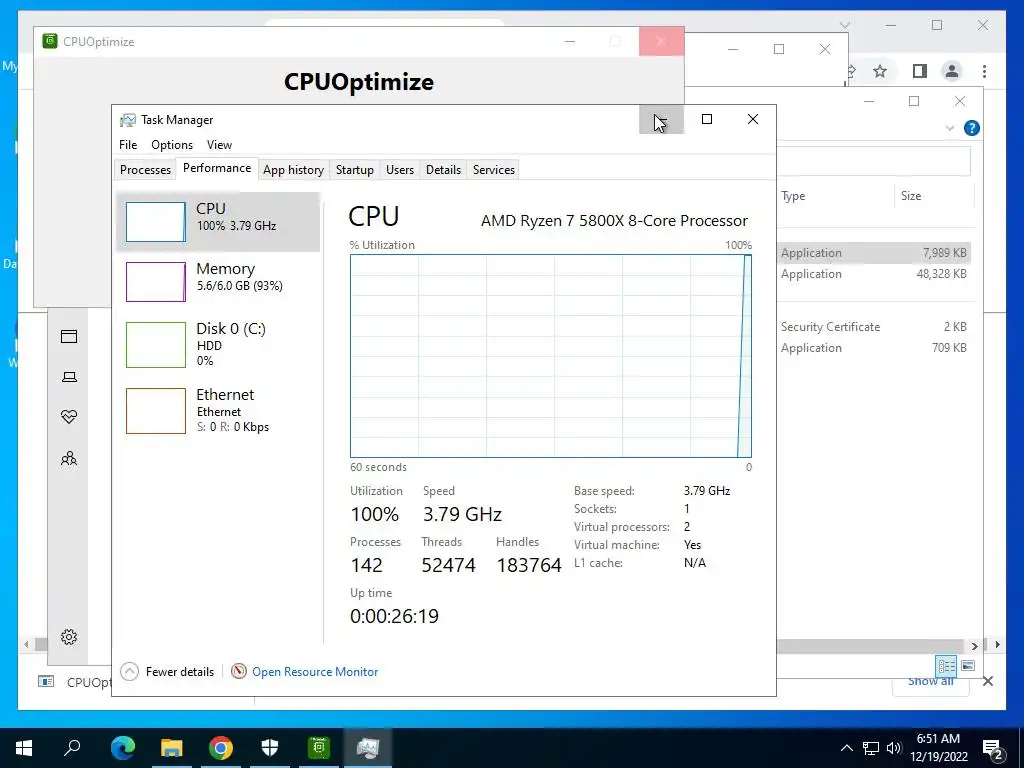The image size is (1024, 768).
Task: Click the laptop device icon in sidebar
Action: (69, 377)
